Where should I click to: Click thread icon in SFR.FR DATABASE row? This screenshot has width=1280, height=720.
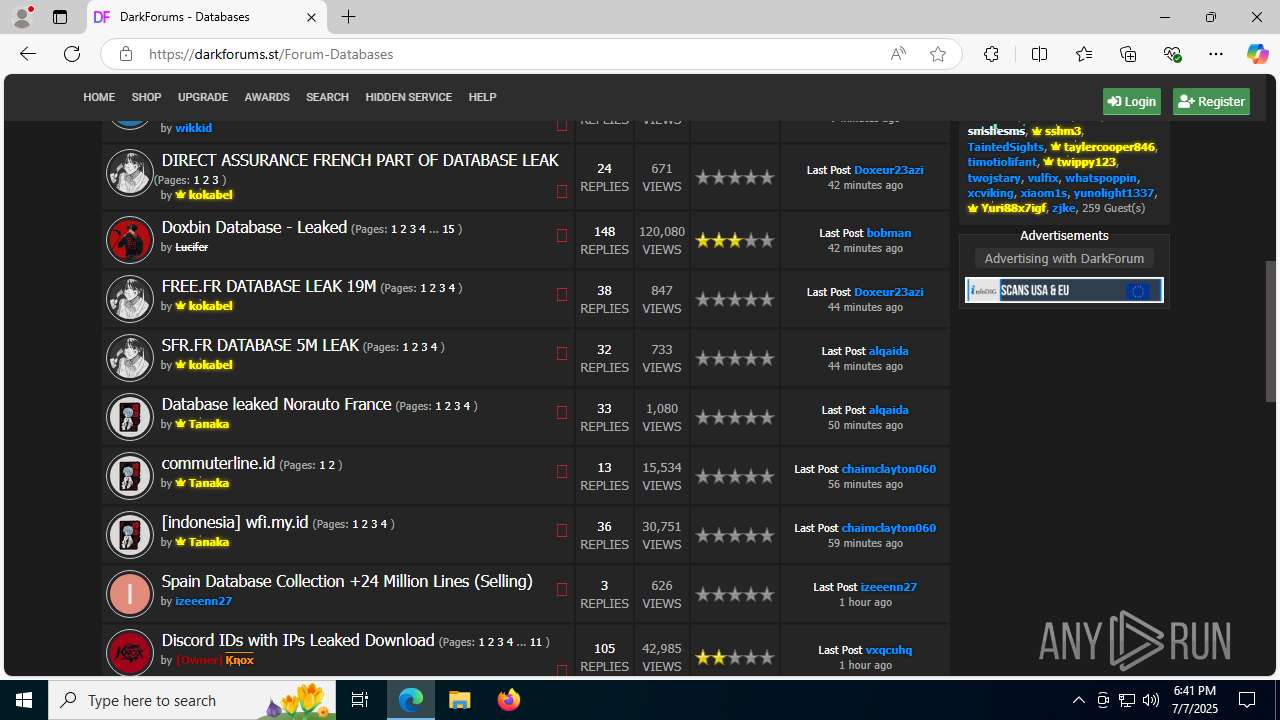[562, 354]
